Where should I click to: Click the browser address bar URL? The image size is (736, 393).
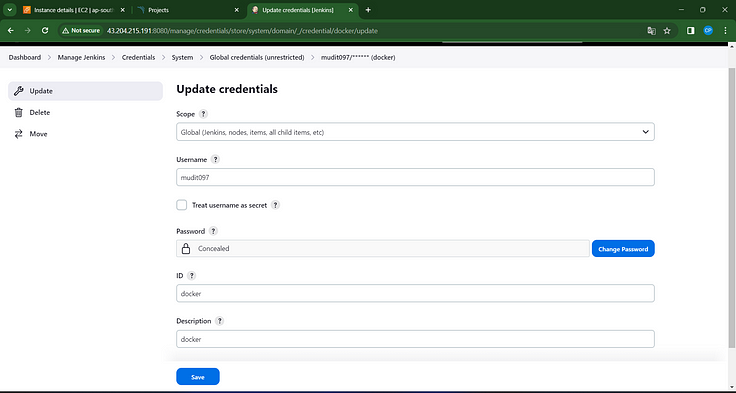(x=242, y=31)
